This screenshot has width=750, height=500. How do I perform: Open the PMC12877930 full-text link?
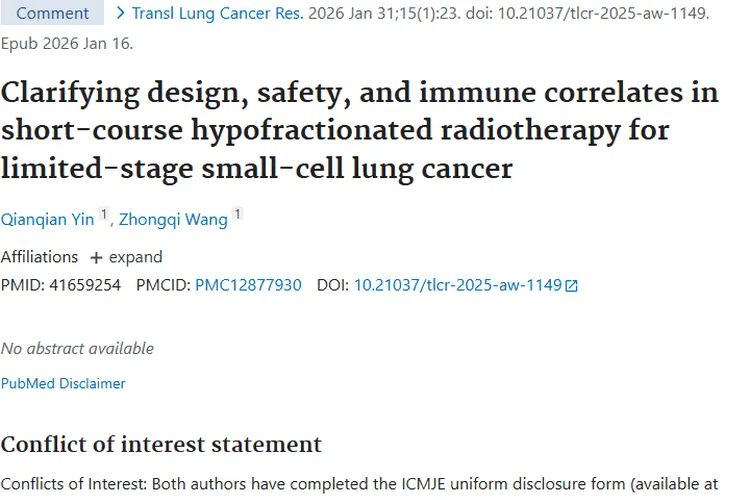pyautogui.click(x=248, y=285)
